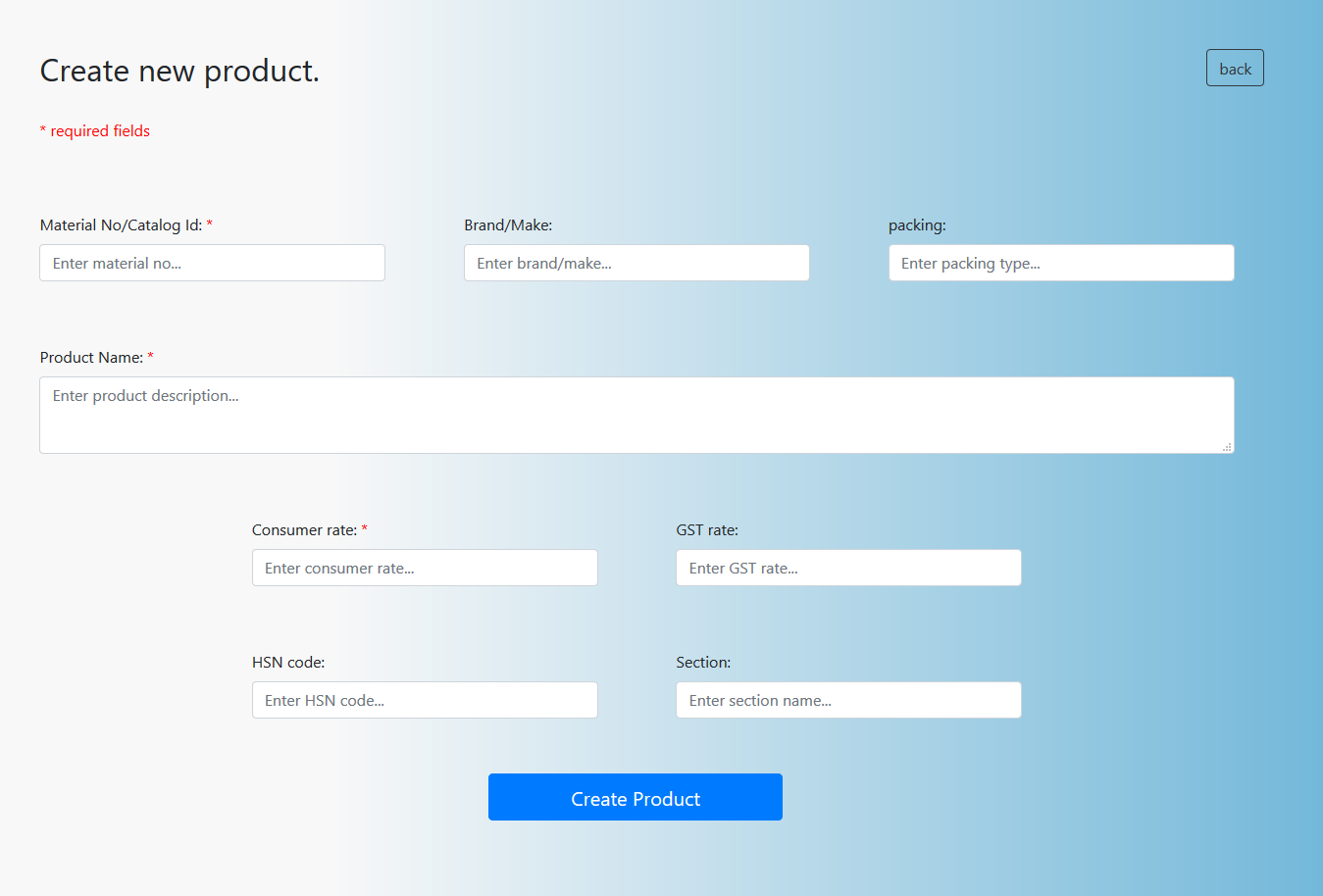
Task: Click the Create Product button
Action: tap(635, 797)
